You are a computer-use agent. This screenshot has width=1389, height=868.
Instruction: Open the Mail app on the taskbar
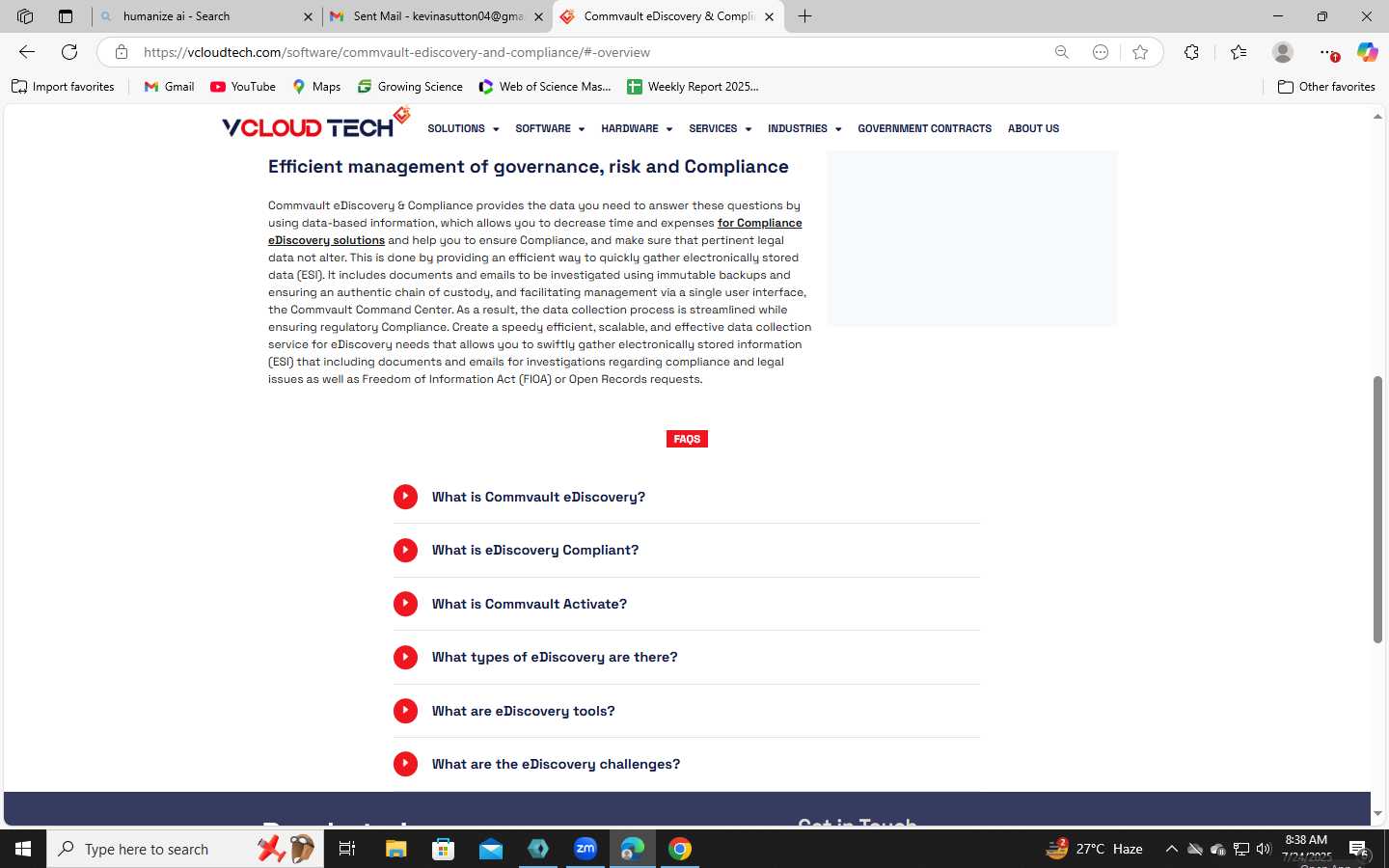491,849
